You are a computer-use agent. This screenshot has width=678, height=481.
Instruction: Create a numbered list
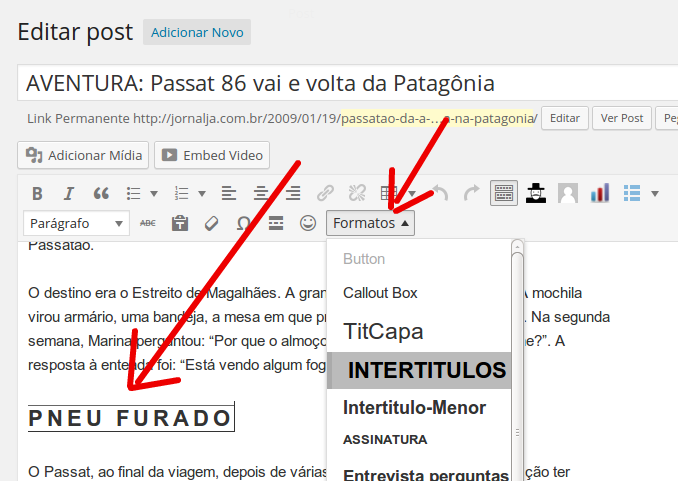[182, 193]
